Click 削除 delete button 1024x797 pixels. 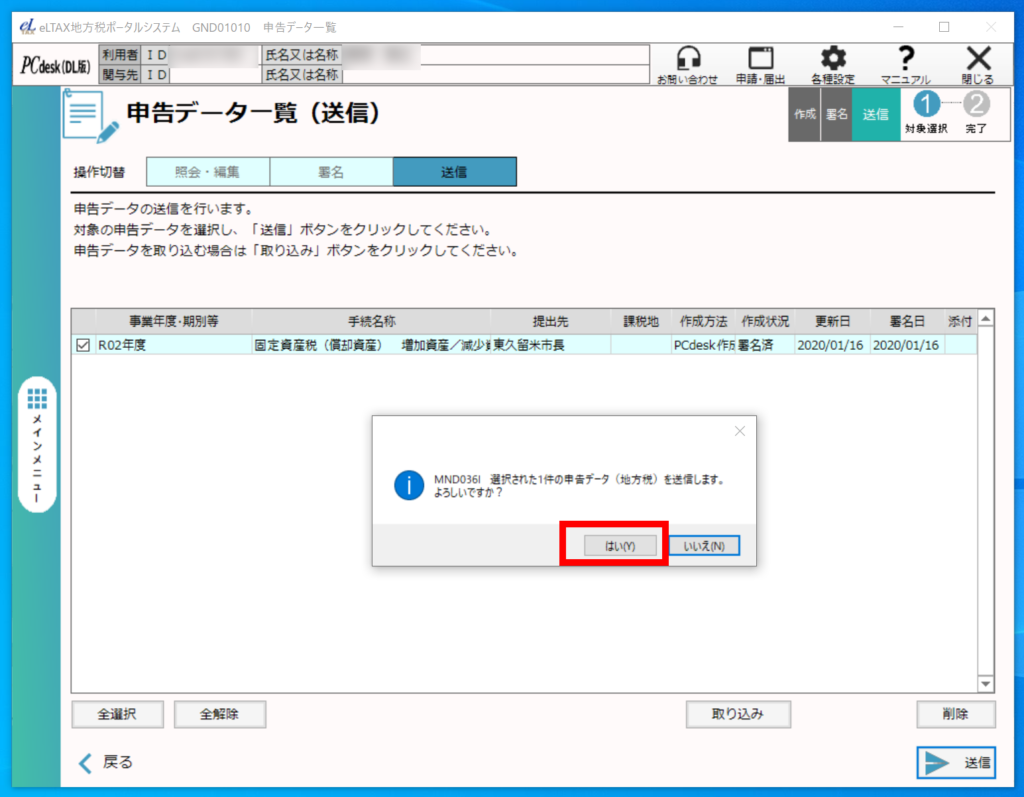tap(955, 714)
